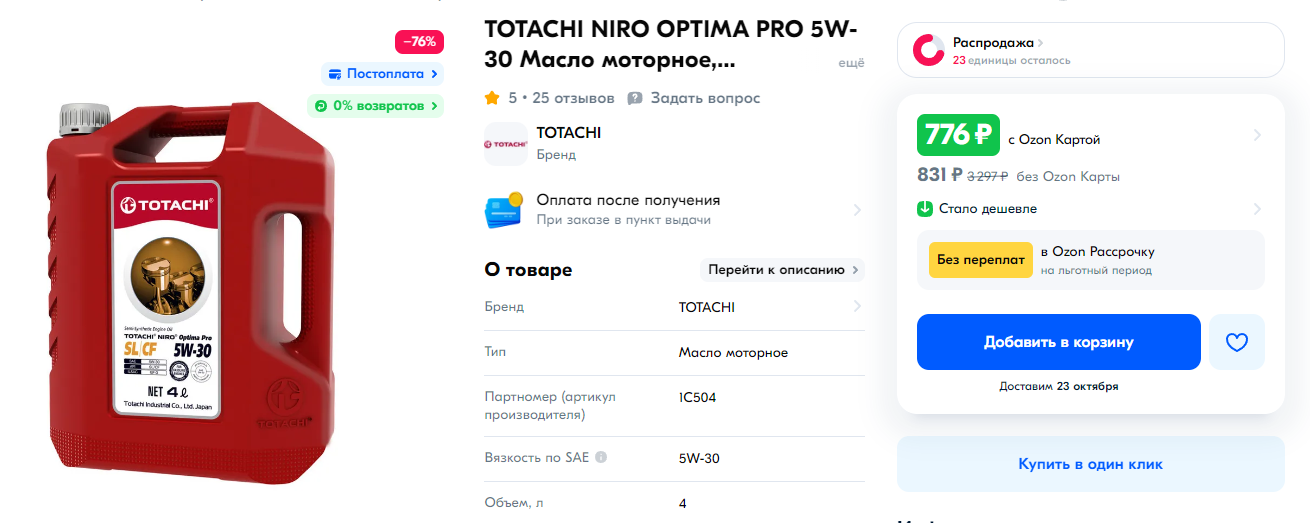Click the credit card payment icon
The image size is (1310, 523).
pyautogui.click(x=504, y=210)
